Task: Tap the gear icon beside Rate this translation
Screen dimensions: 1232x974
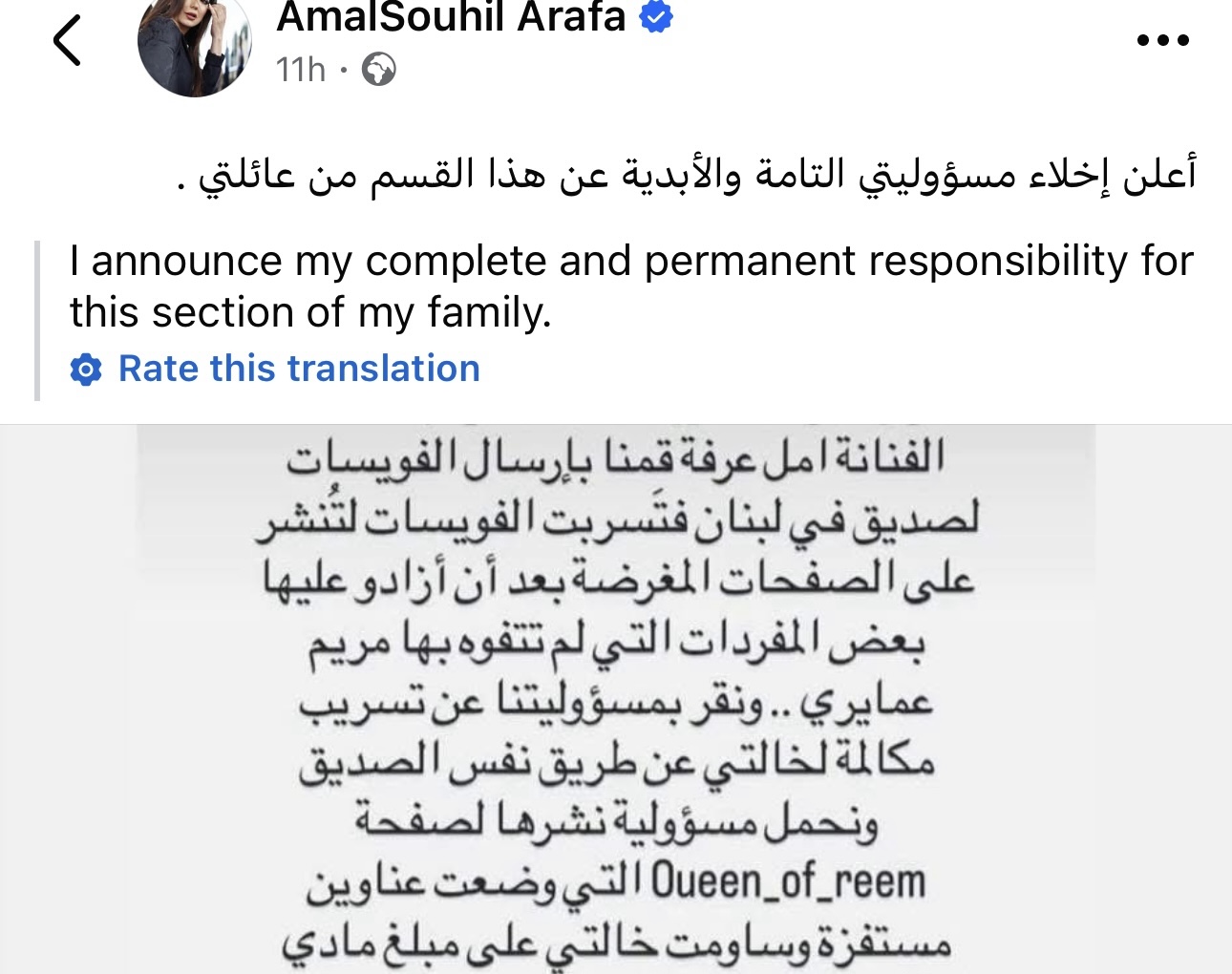Action: pos(86,370)
